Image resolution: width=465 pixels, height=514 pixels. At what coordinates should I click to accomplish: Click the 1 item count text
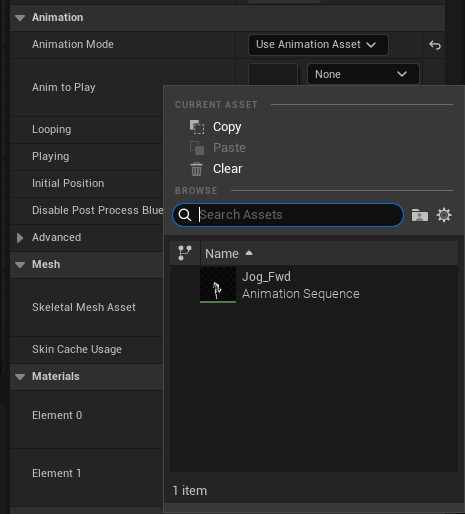click(190, 491)
